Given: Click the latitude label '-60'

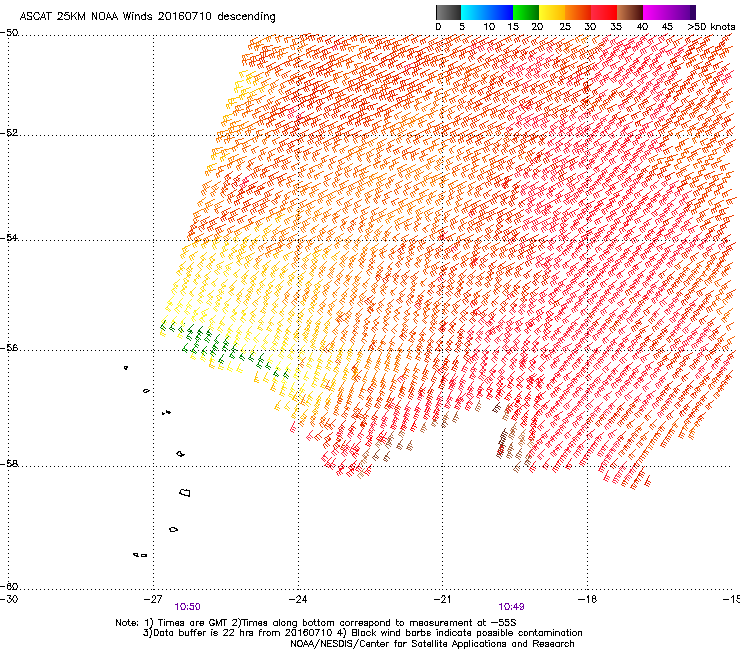Looking at the screenshot, I should tap(9, 587).
